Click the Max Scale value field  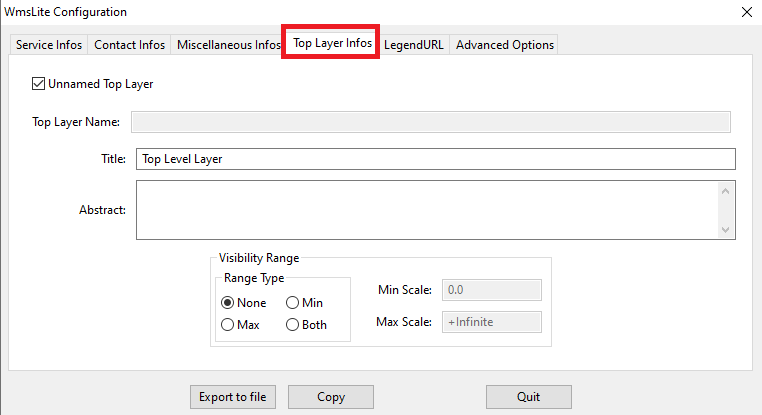492,322
